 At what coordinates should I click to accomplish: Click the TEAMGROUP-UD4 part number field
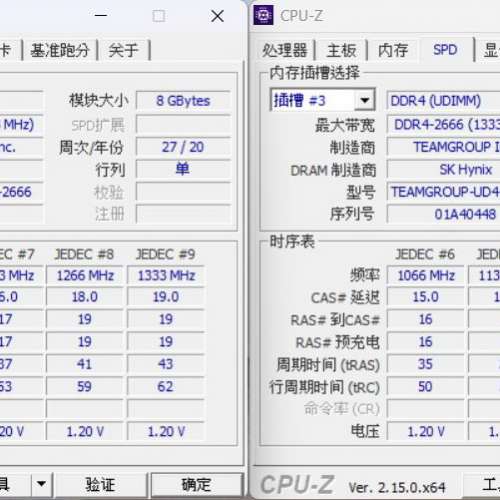pos(443,192)
